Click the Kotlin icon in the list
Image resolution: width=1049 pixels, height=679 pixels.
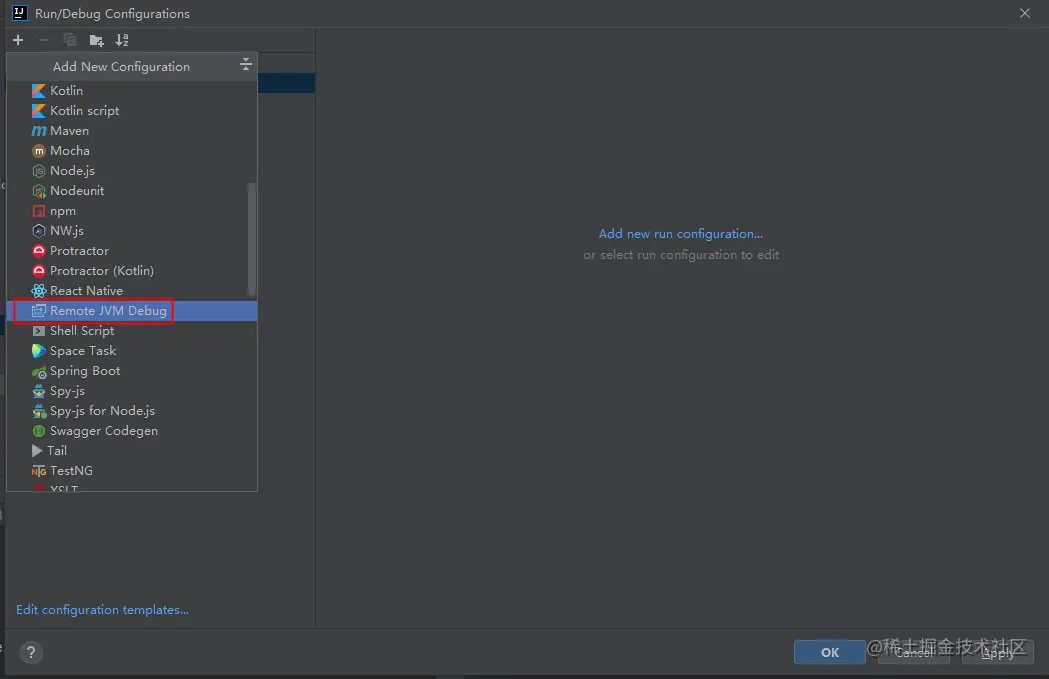point(39,90)
